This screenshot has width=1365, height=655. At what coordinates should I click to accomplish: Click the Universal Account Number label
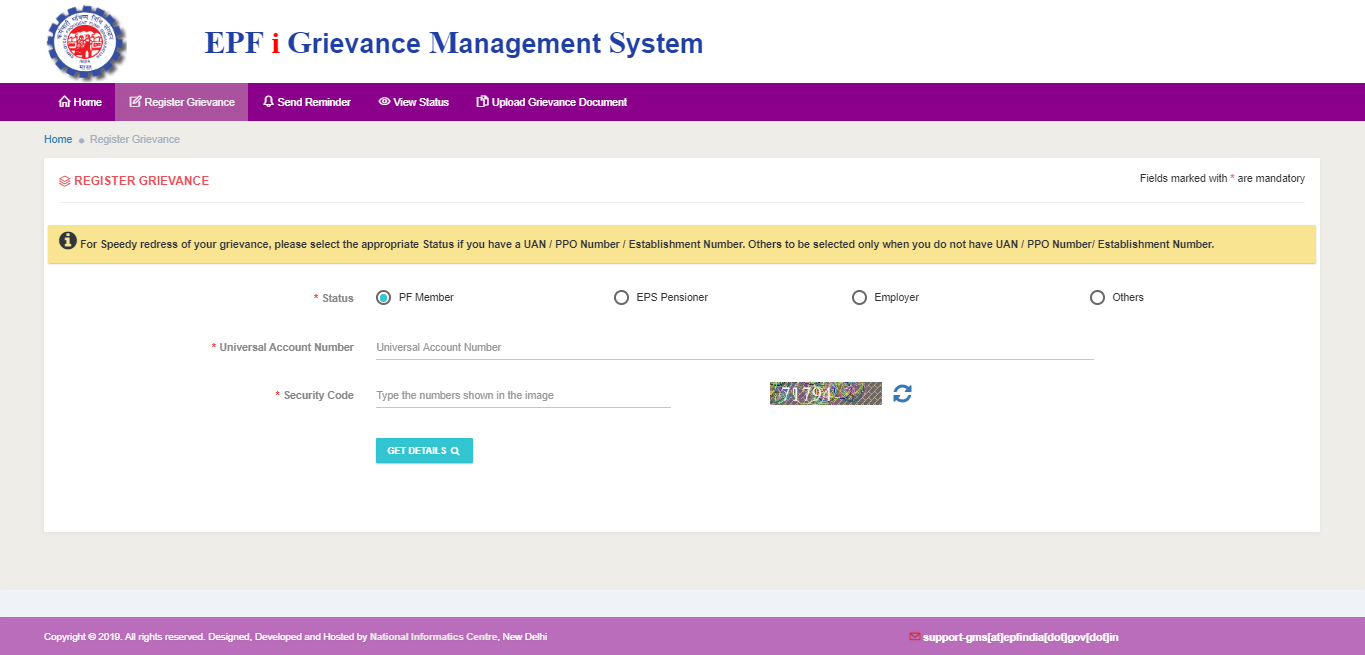283,347
